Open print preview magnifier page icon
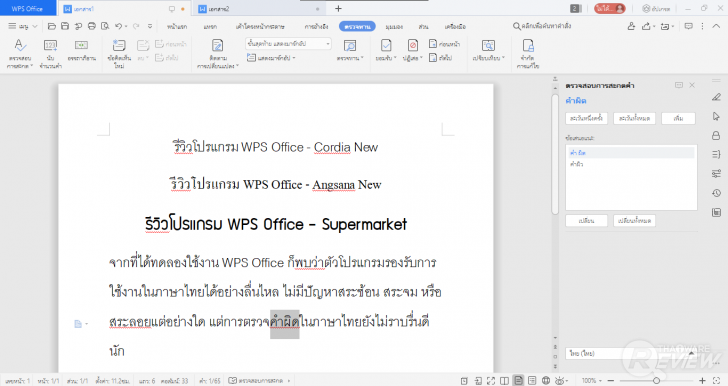This screenshot has width=728, height=386. (105, 26)
